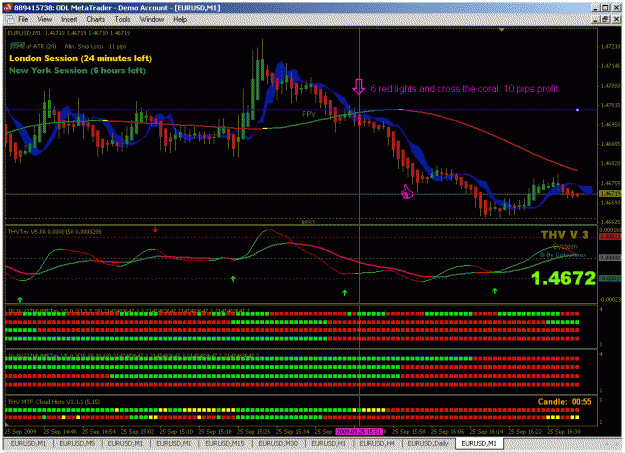Click the 25 Sep 16:14 time axis label

point(486,431)
